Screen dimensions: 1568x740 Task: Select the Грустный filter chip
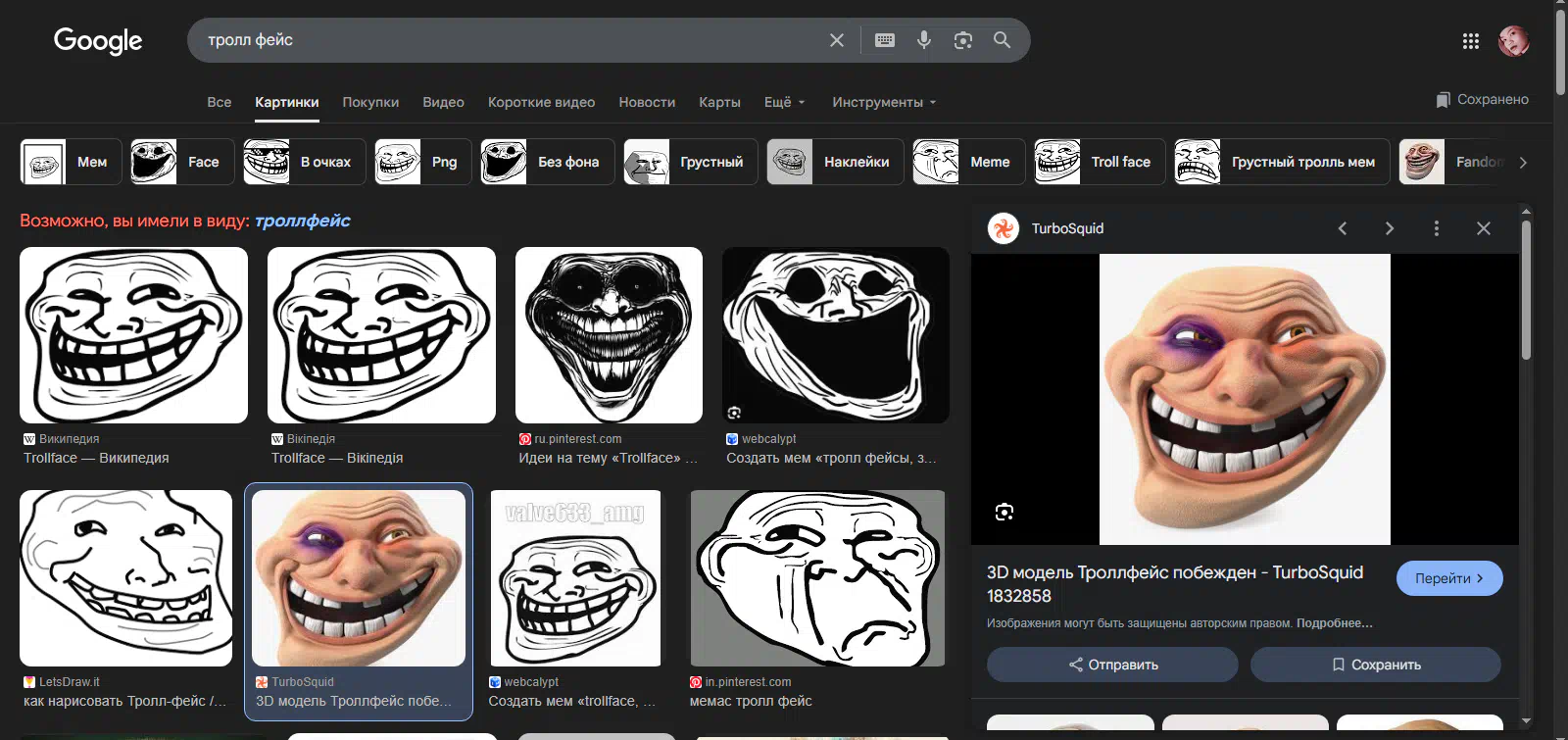691,162
